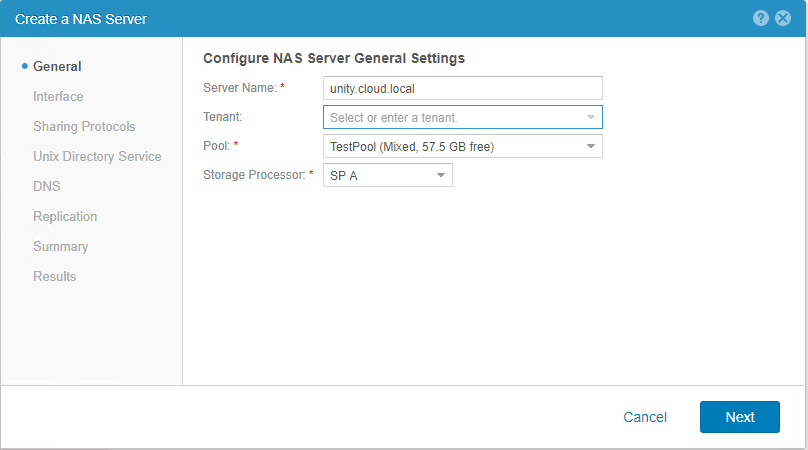Click the Server Name input field

[x=462, y=88]
